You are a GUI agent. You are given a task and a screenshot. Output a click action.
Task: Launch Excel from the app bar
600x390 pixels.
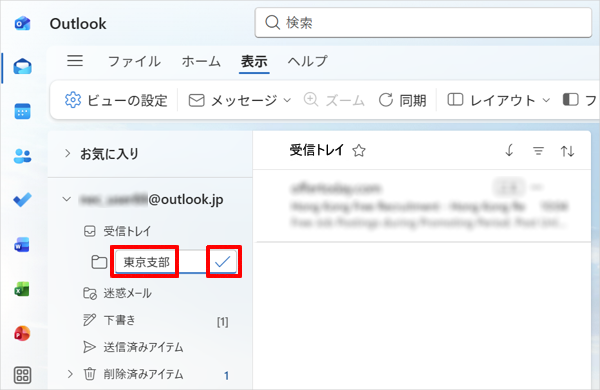point(22,289)
